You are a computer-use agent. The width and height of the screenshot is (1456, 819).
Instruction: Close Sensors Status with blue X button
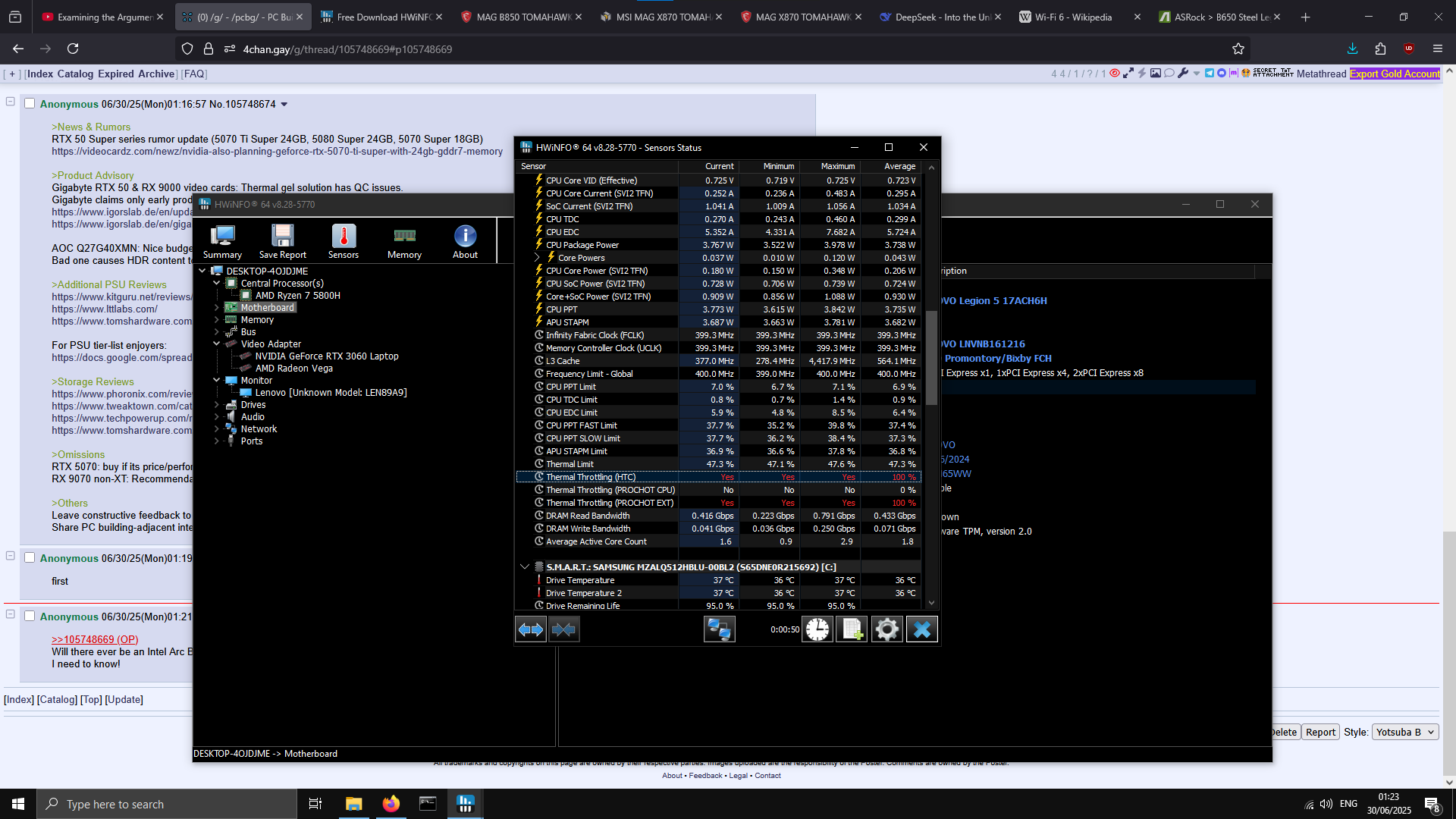coord(922,629)
